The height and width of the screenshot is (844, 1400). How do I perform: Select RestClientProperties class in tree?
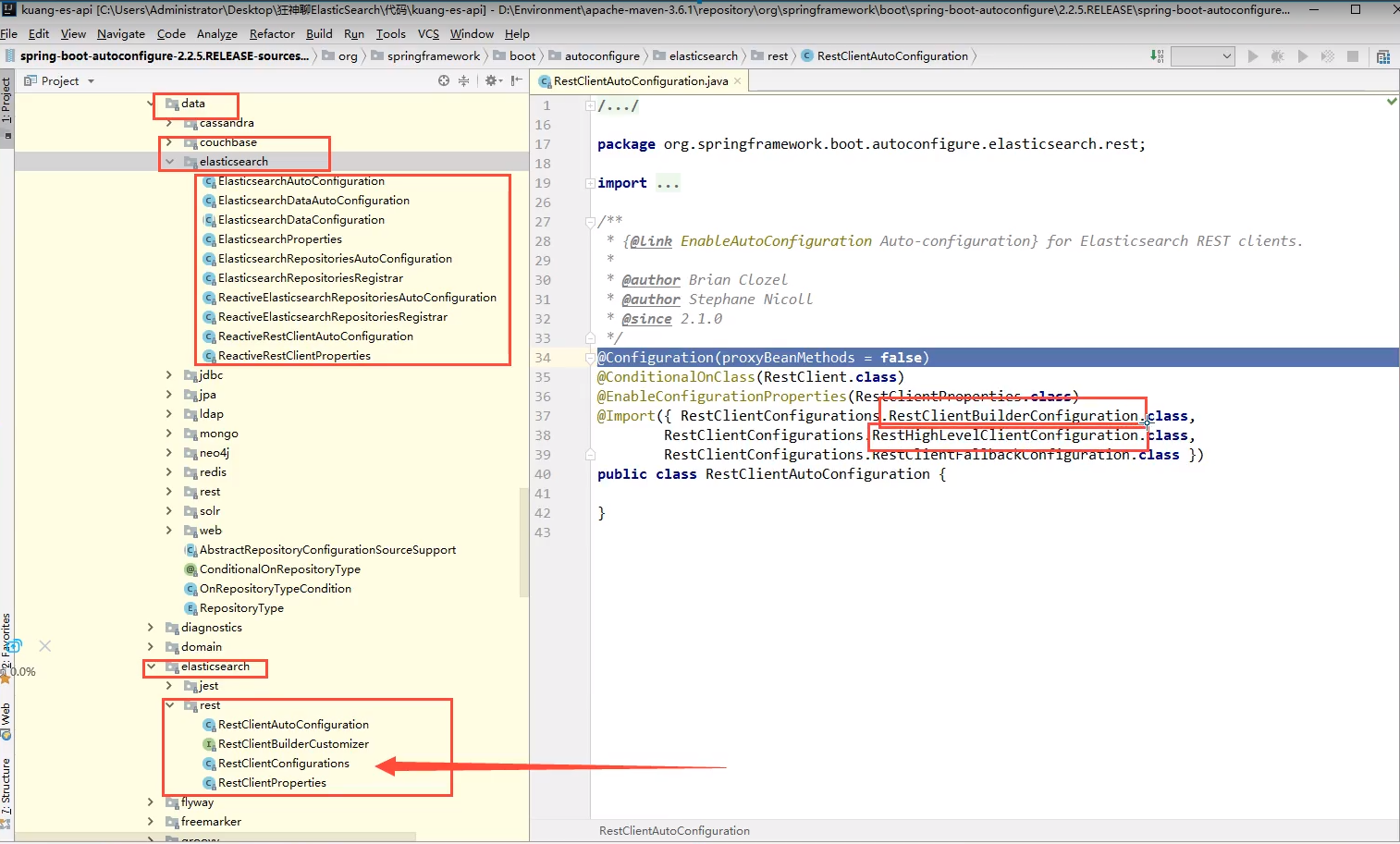272,783
